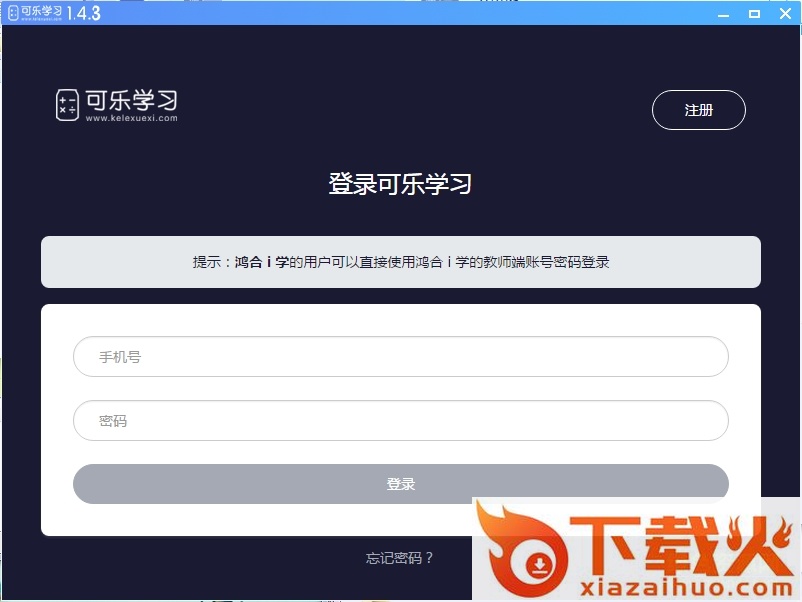802x602 pixels.
Task: Click the gray 登录 login button
Action: [400, 484]
